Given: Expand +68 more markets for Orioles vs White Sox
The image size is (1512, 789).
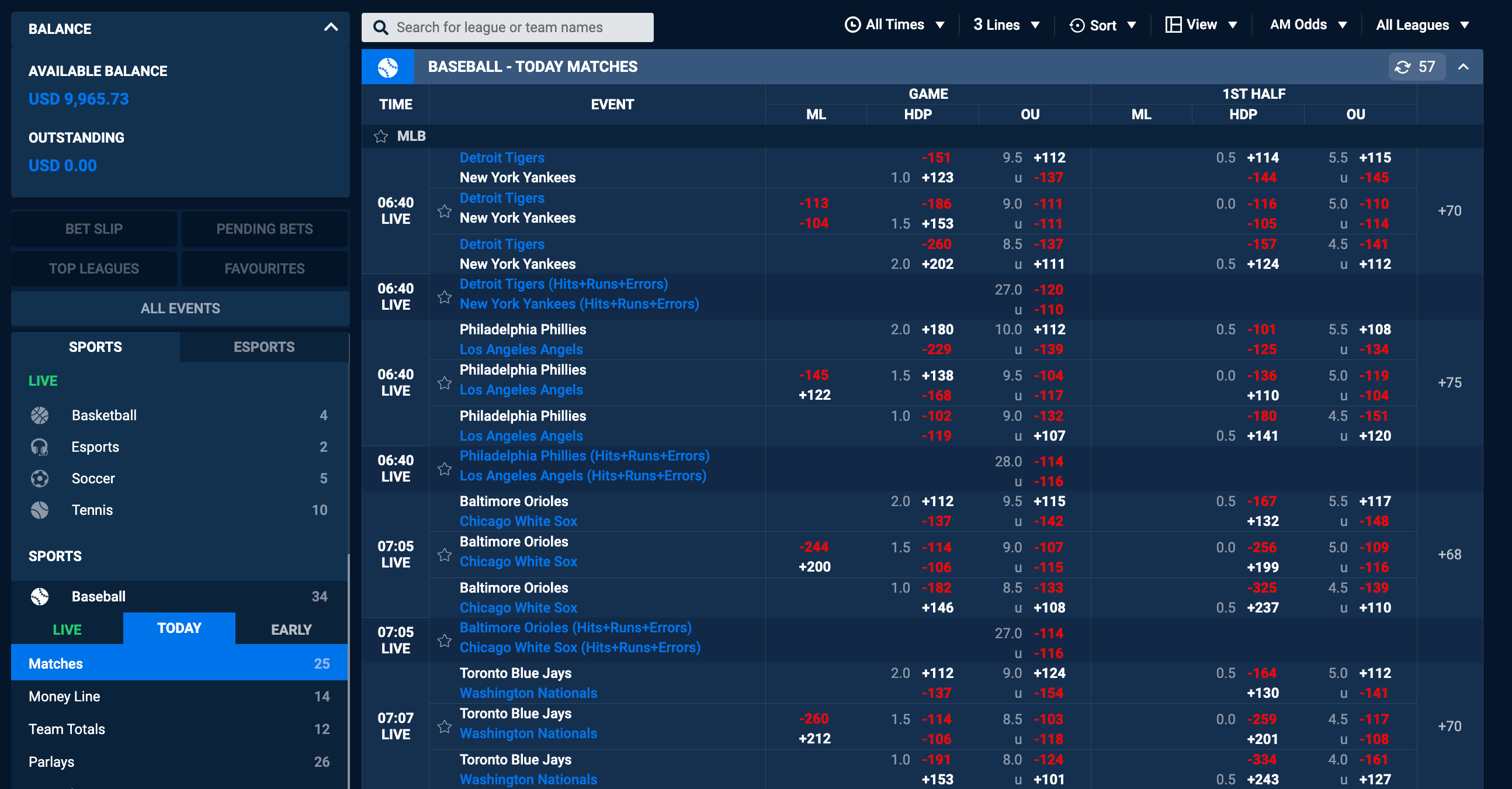Looking at the screenshot, I should (1449, 555).
